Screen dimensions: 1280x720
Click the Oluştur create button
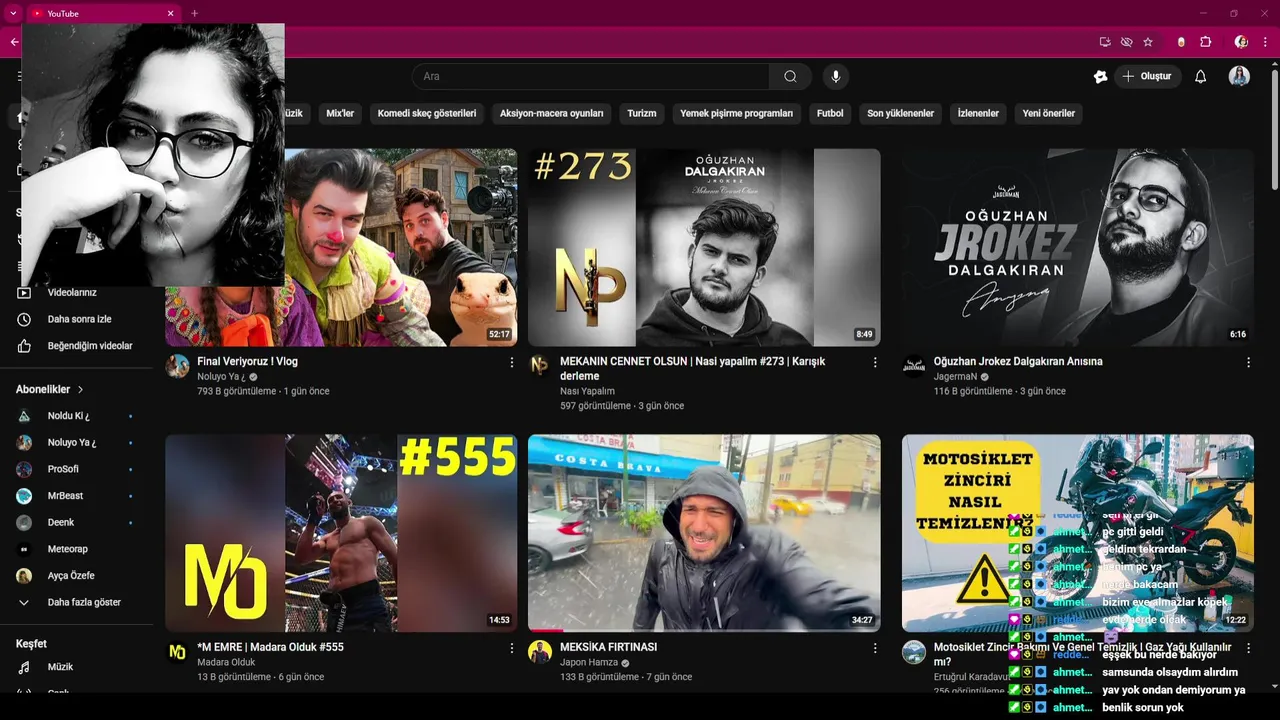(x=1148, y=76)
